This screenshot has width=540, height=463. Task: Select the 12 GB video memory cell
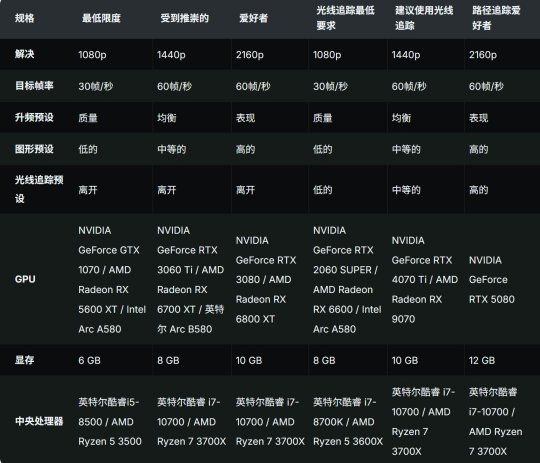[x=482, y=360]
